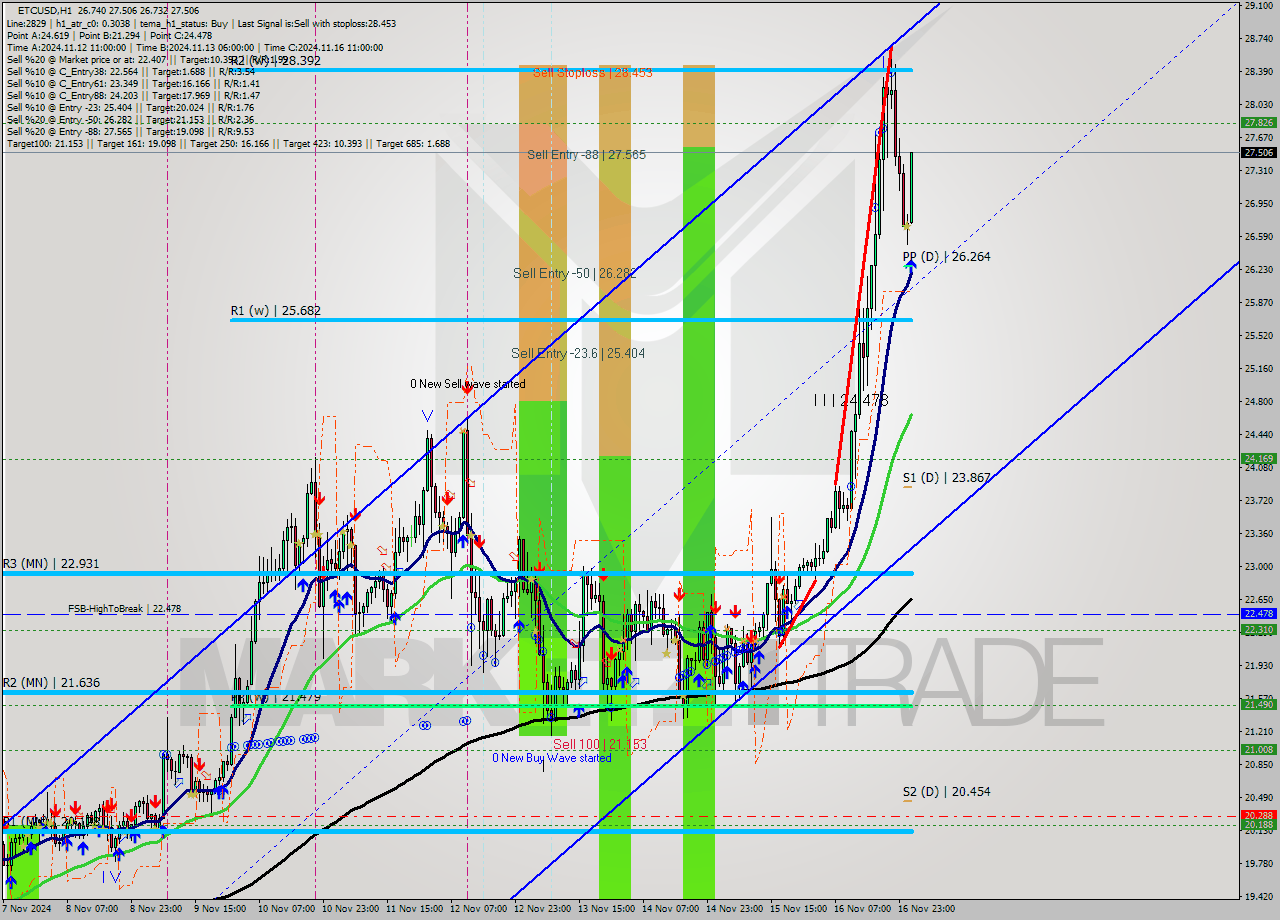Click the 'R1 (w) | 25.682' label
The width and height of the screenshot is (1280, 920).
coord(275,311)
